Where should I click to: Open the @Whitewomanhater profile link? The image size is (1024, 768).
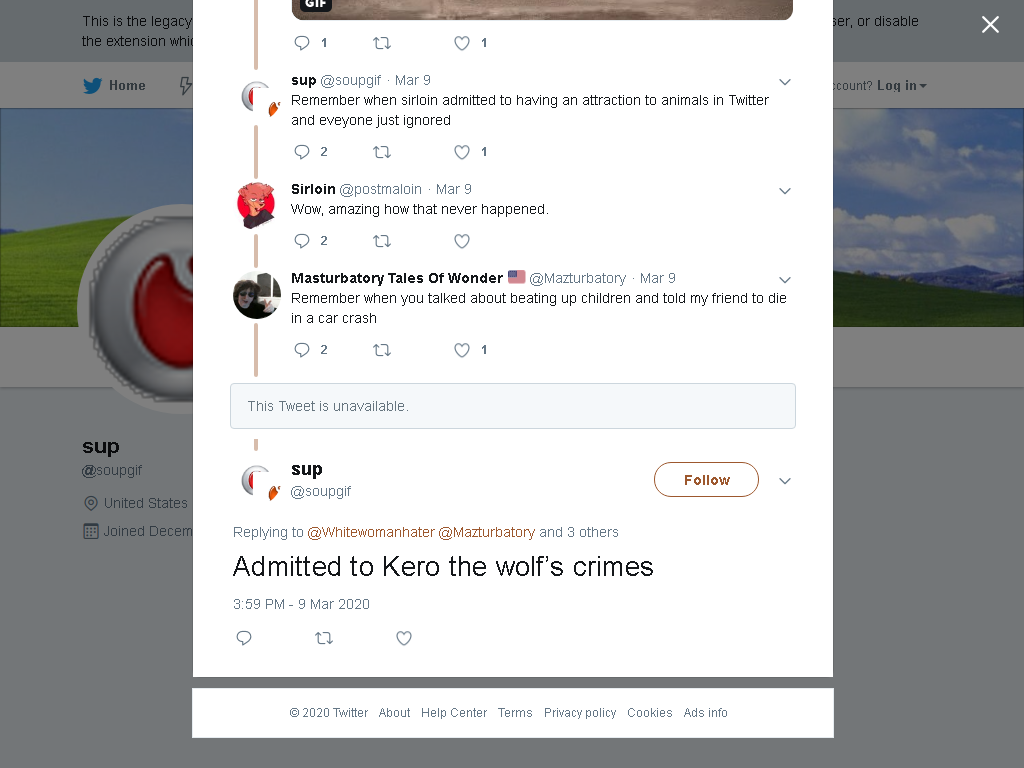pyautogui.click(x=371, y=532)
